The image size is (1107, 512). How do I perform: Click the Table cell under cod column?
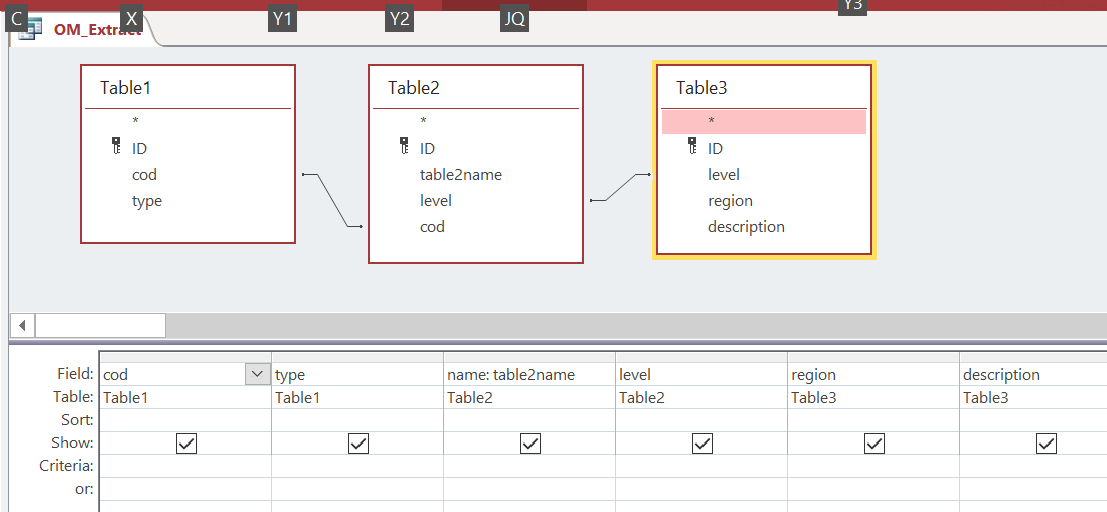pyautogui.click(x=186, y=398)
